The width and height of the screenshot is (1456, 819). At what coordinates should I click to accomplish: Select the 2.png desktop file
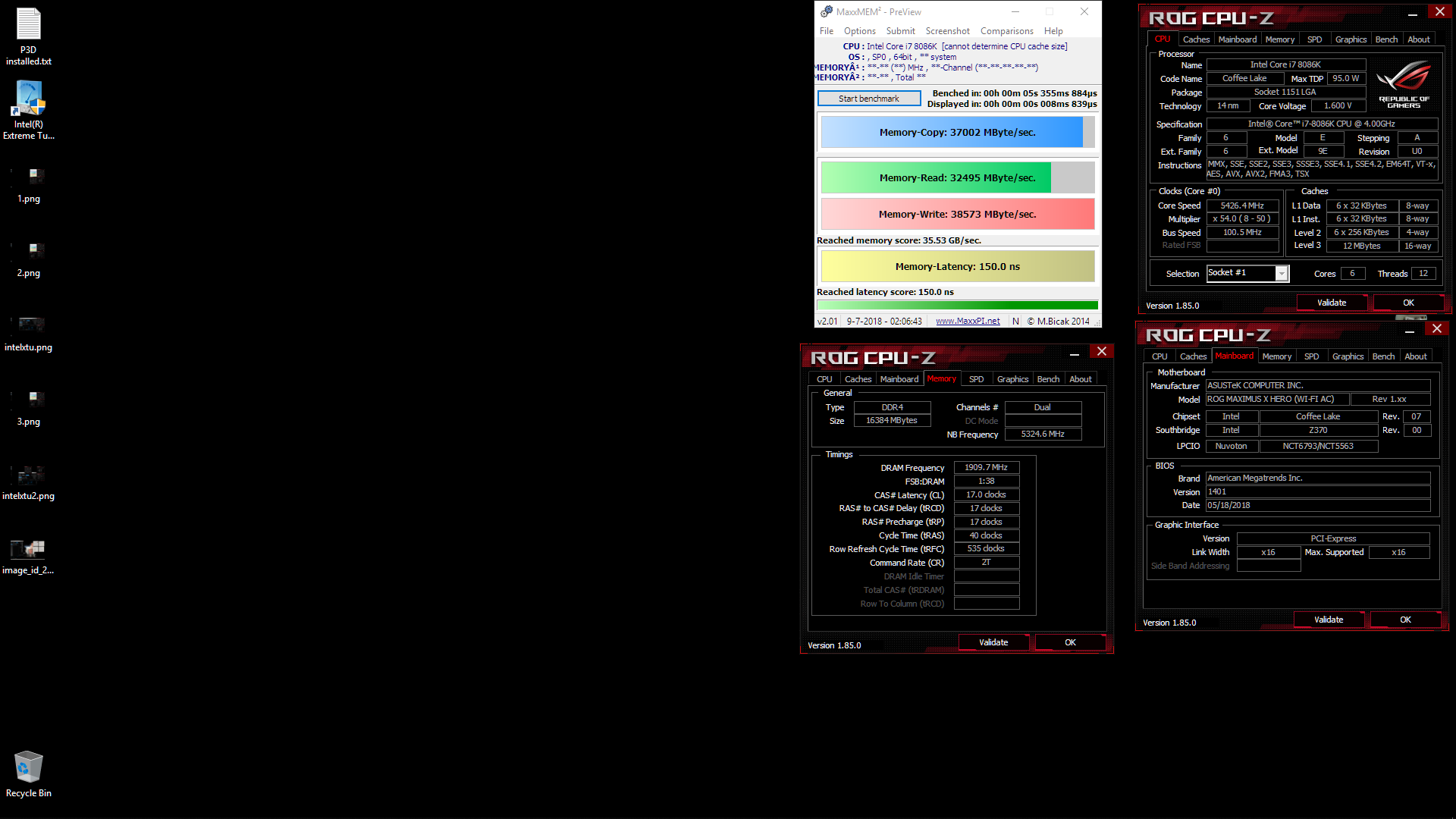(x=29, y=260)
